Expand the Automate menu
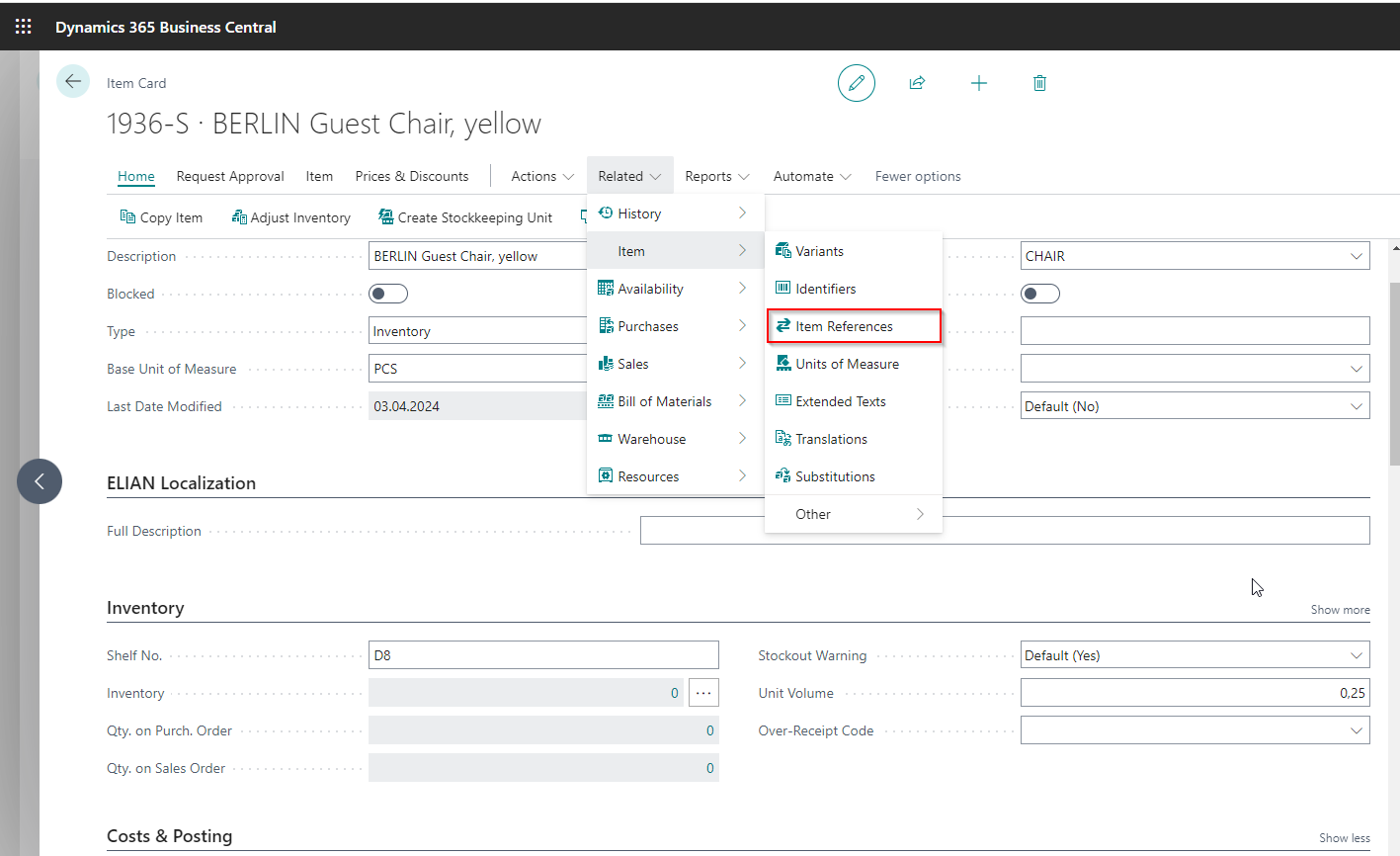The width and height of the screenshot is (1400, 856). pos(812,176)
